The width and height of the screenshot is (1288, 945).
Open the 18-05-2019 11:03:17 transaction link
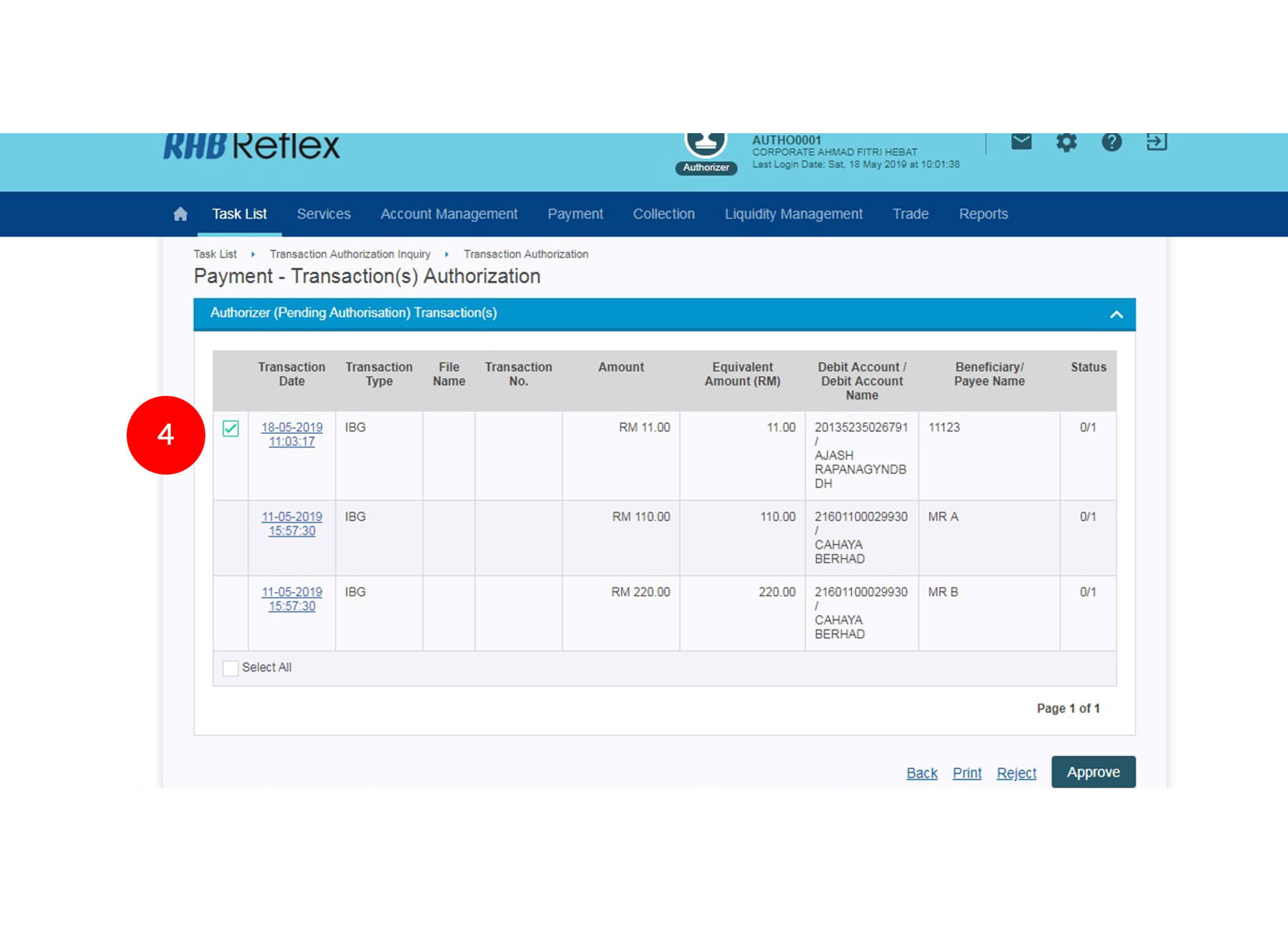291,435
